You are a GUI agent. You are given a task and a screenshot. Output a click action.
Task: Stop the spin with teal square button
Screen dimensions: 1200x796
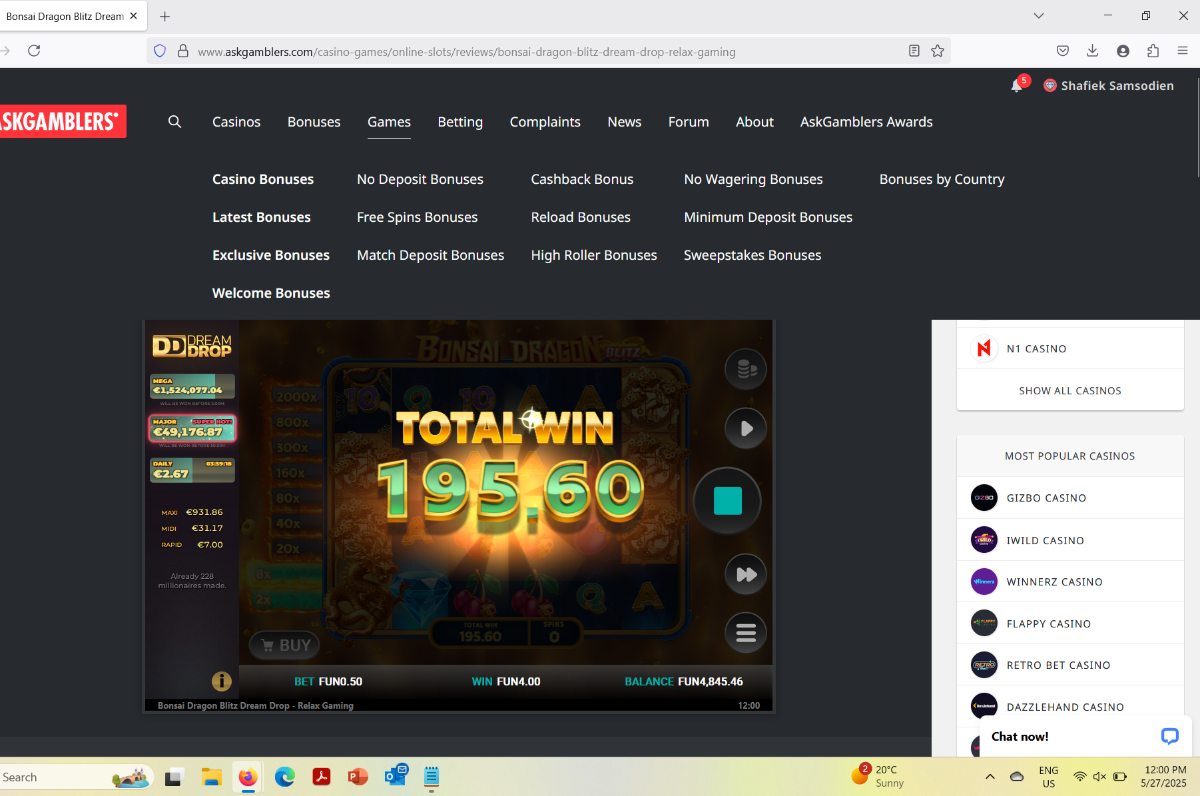[x=728, y=501]
